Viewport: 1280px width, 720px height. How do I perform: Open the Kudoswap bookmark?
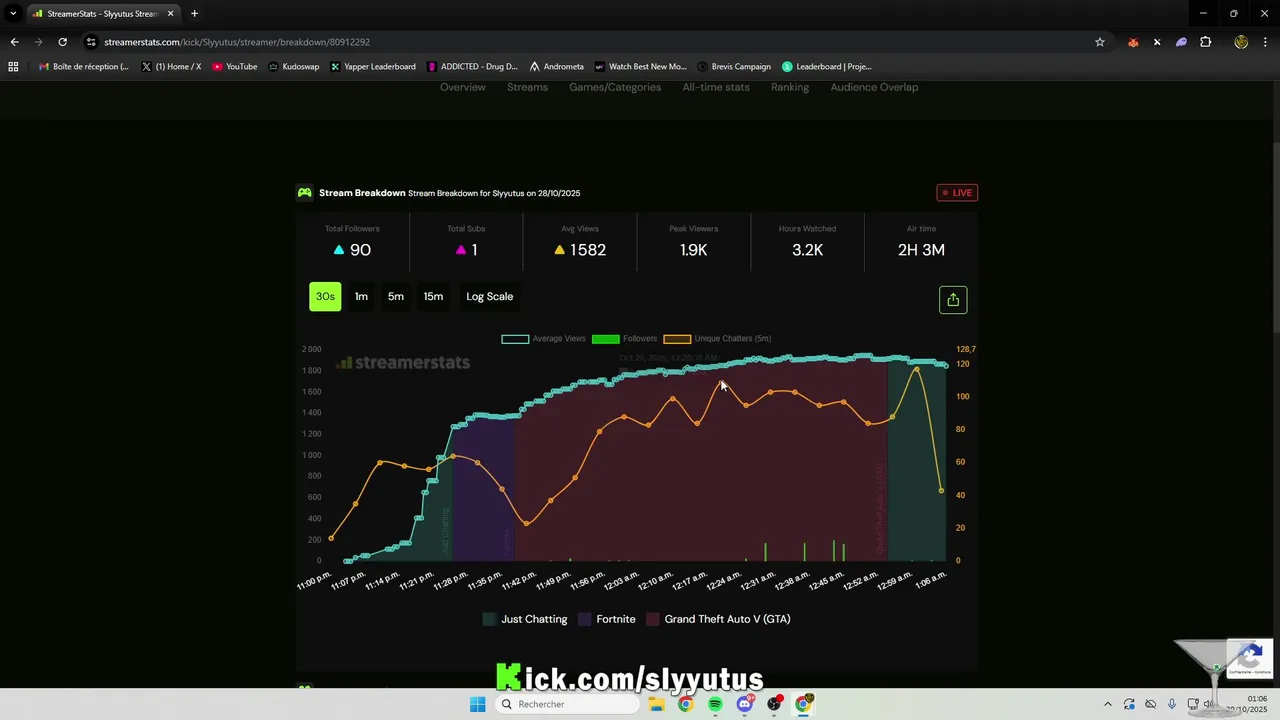point(294,67)
